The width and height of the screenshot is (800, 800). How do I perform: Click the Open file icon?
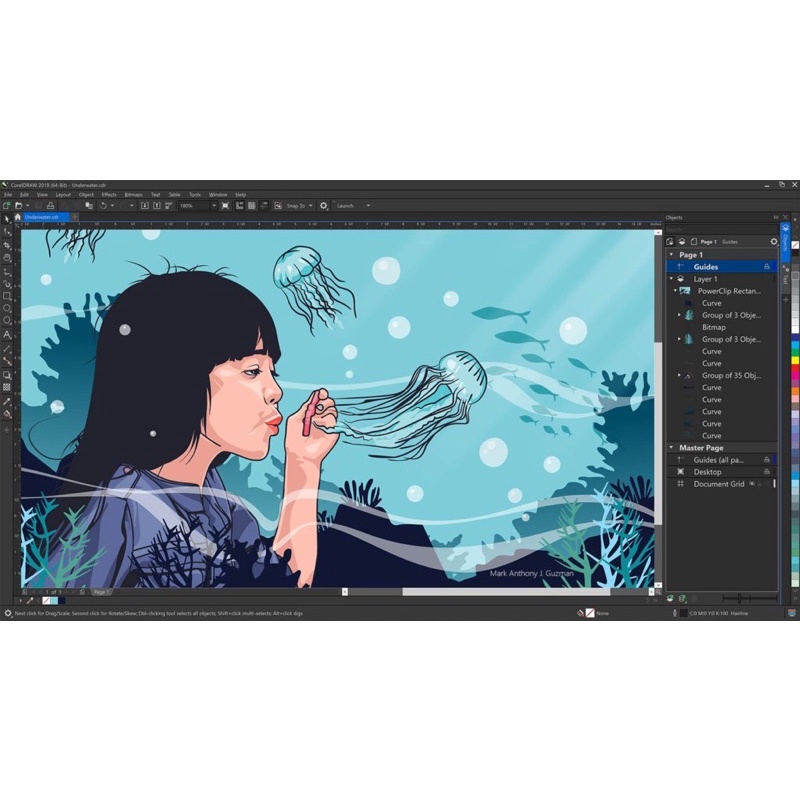[x=18, y=206]
